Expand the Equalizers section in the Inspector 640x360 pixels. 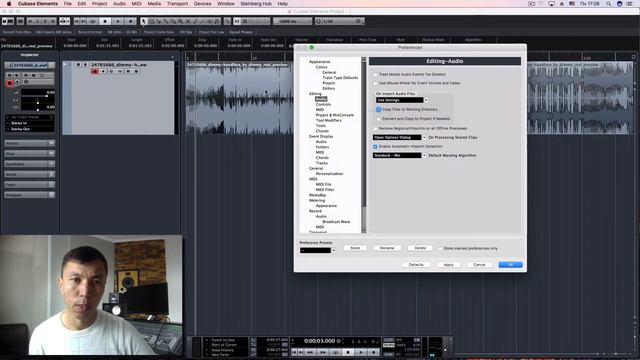[x=29, y=164]
